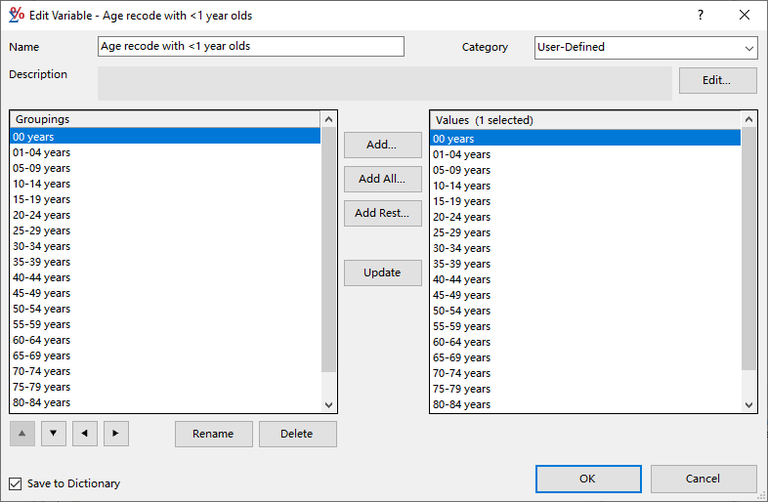768x502 pixels.
Task: Click the Add Rest... button
Action: pos(382,213)
